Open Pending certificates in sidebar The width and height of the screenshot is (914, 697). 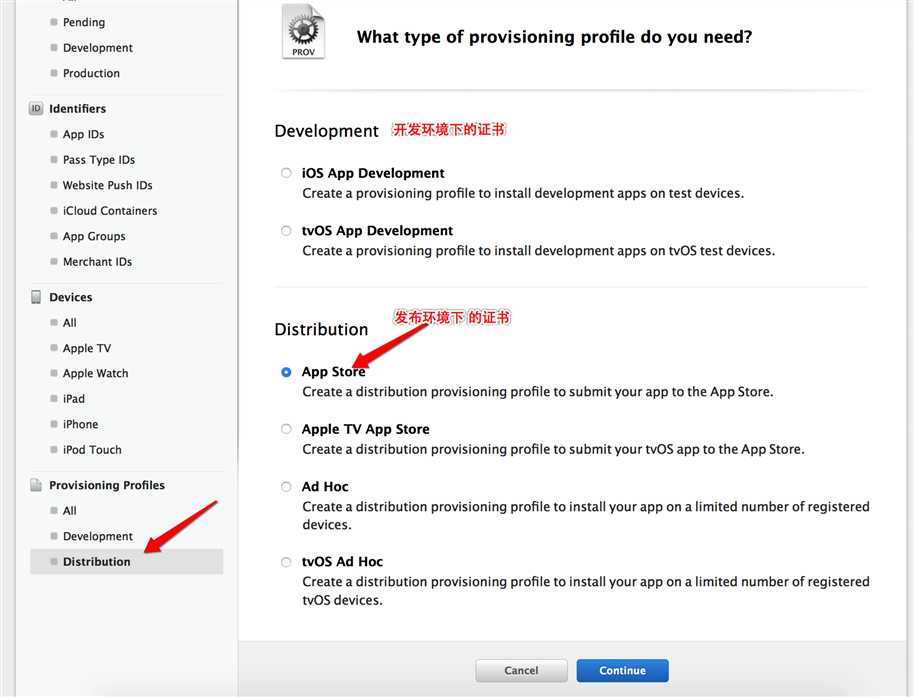tap(84, 22)
